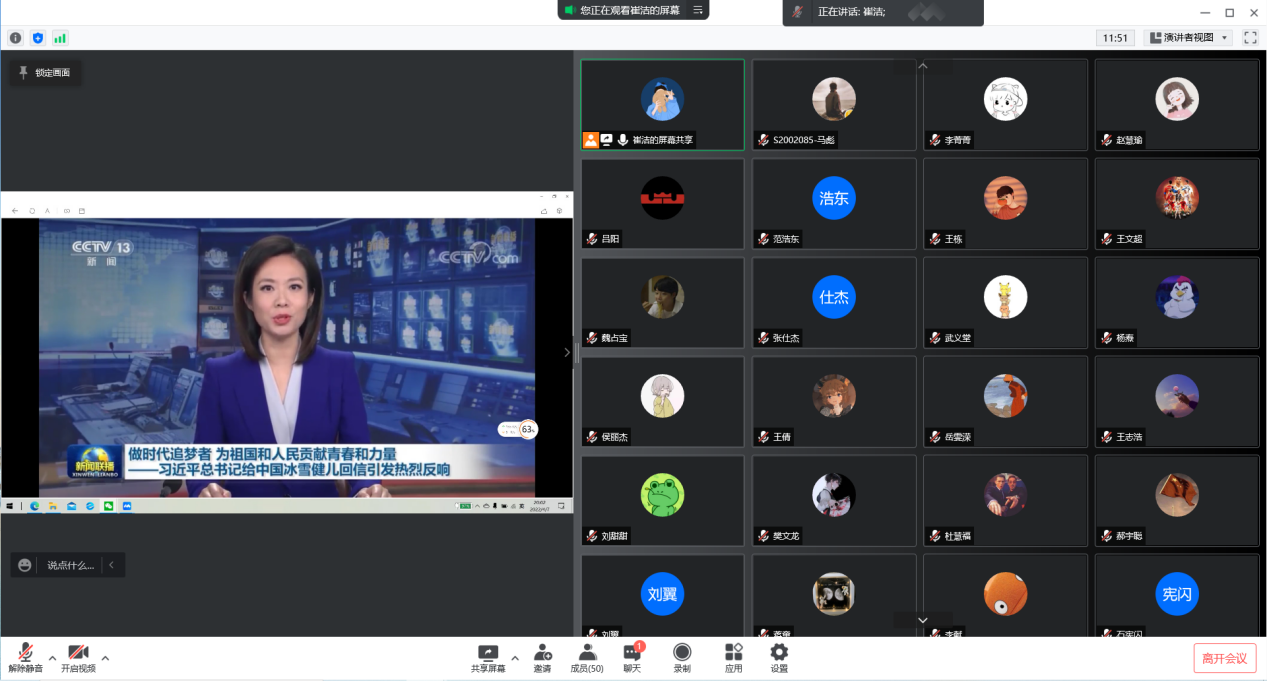Open the 成员(50) participants list
The image size is (1267, 681).
point(587,657)
